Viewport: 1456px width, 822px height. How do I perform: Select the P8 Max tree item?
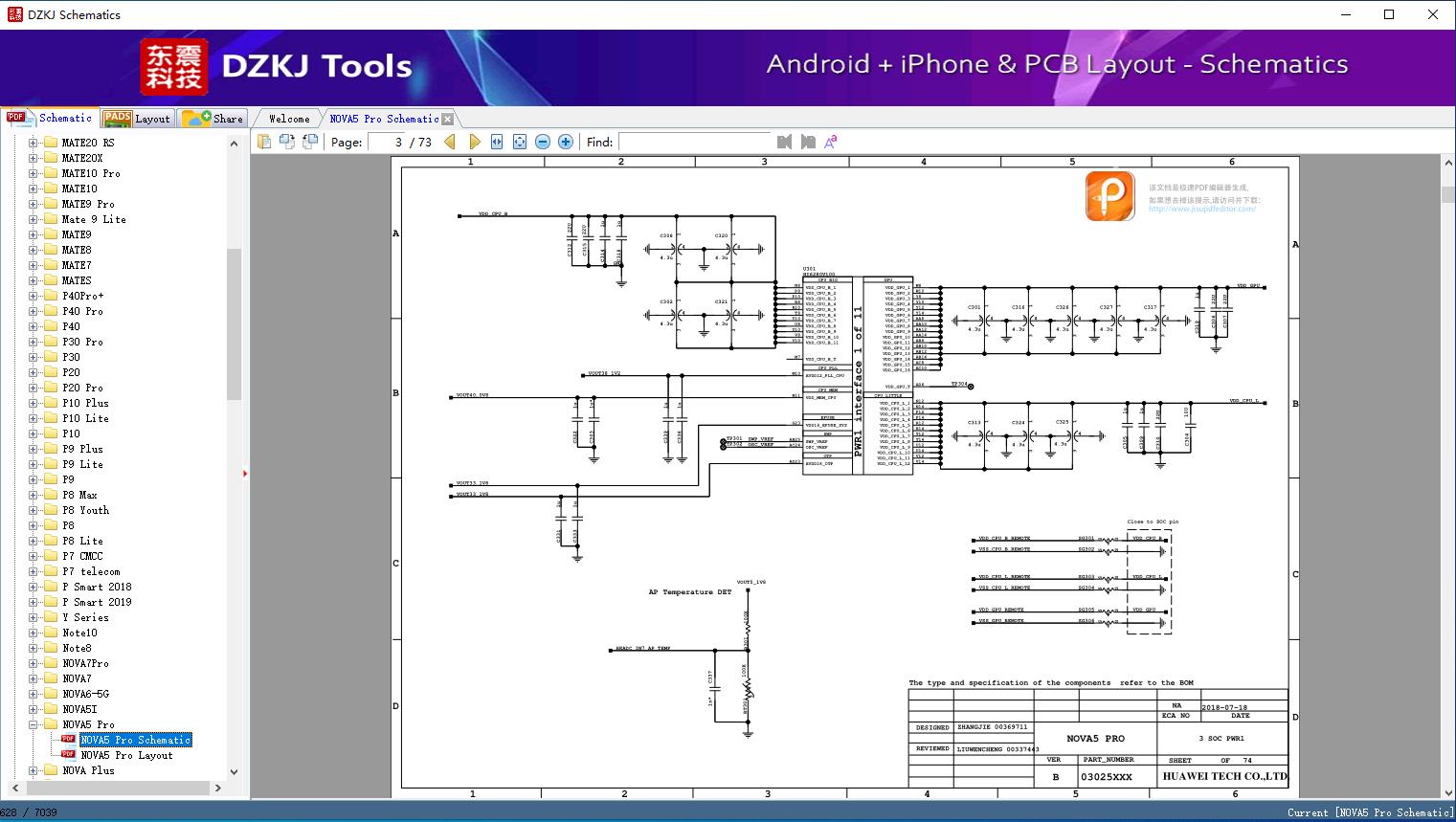[x=80, y=495]
